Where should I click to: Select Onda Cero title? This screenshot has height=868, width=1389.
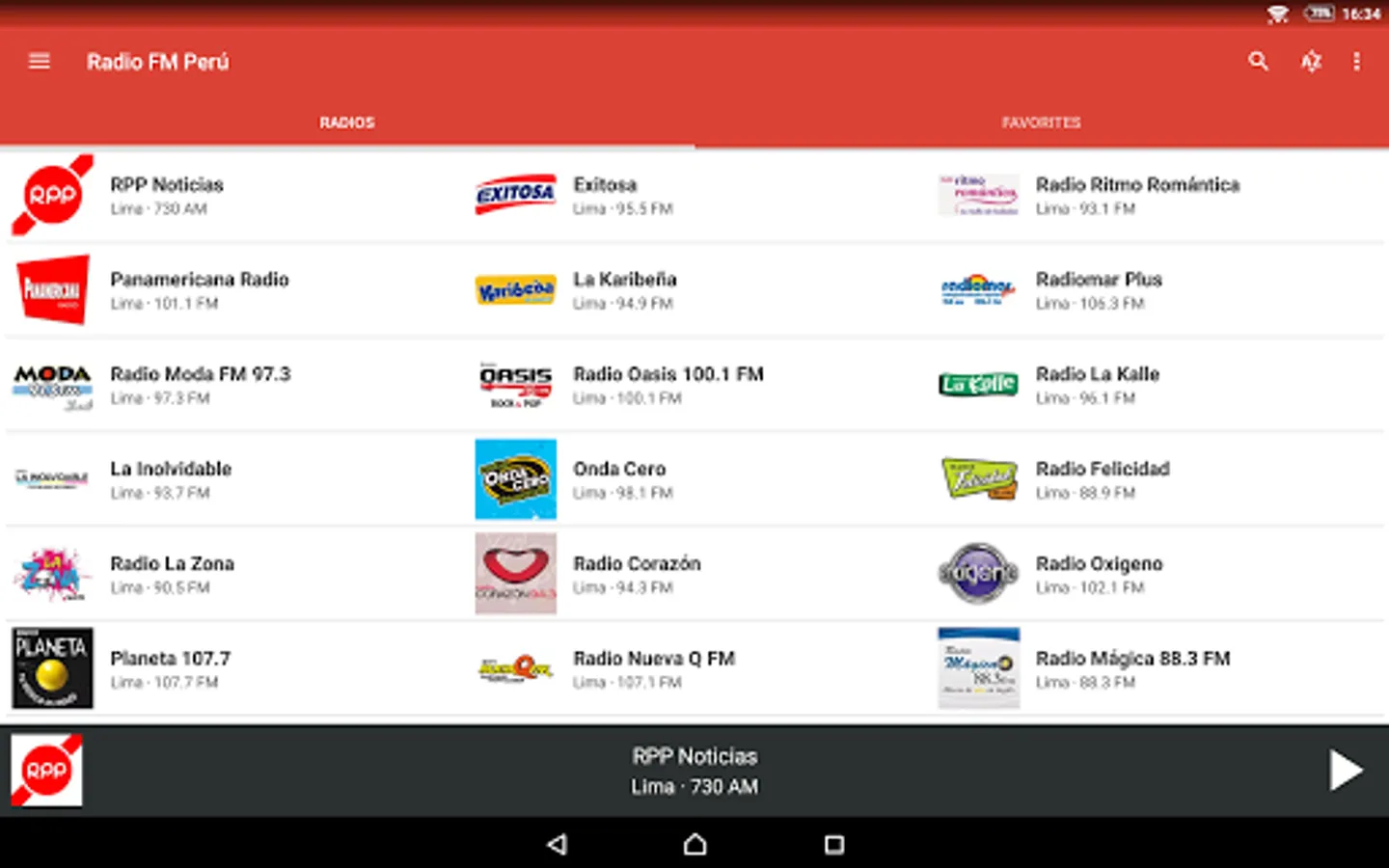[619, 469]
